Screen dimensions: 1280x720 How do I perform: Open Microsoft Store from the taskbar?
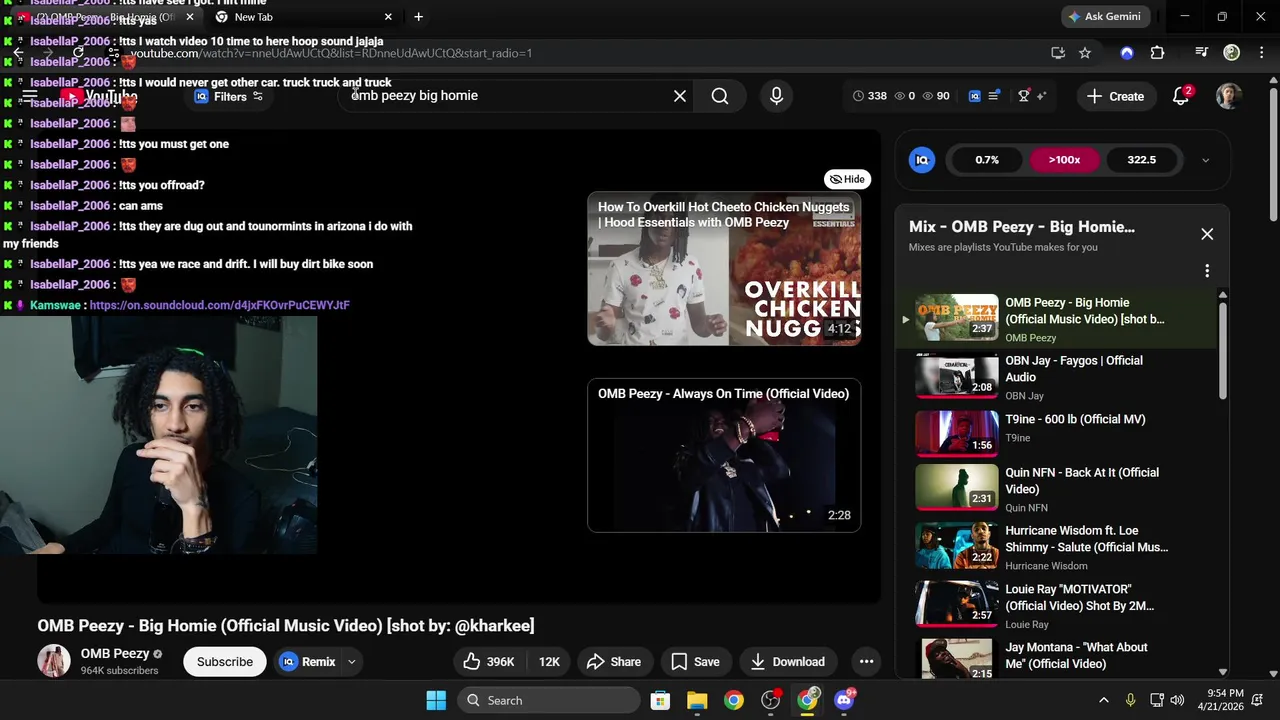pyautogui.click(x=660, y=700)
